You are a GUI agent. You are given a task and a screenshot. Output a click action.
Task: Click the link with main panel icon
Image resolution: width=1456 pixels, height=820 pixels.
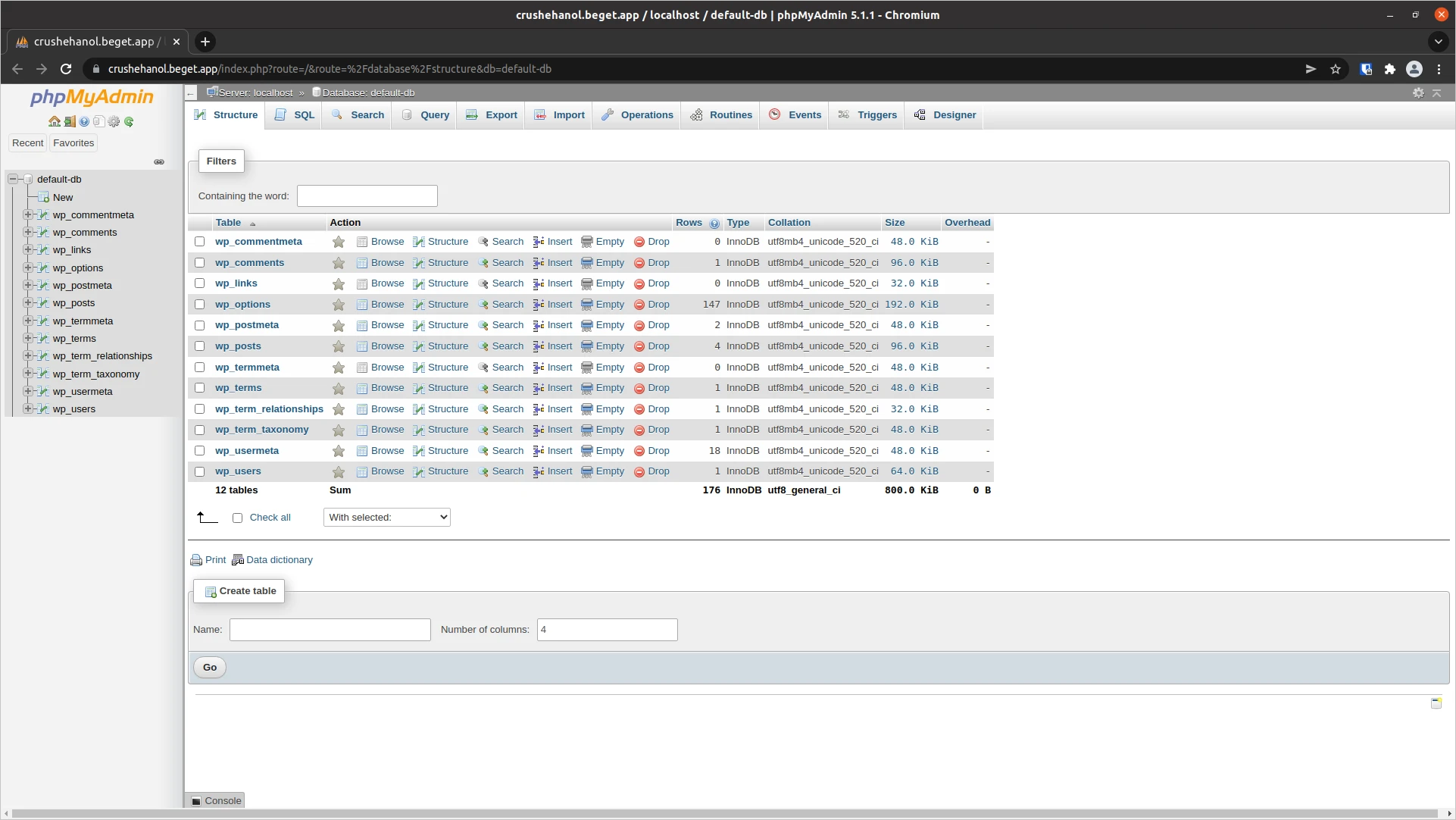click(x=159, y=161)
